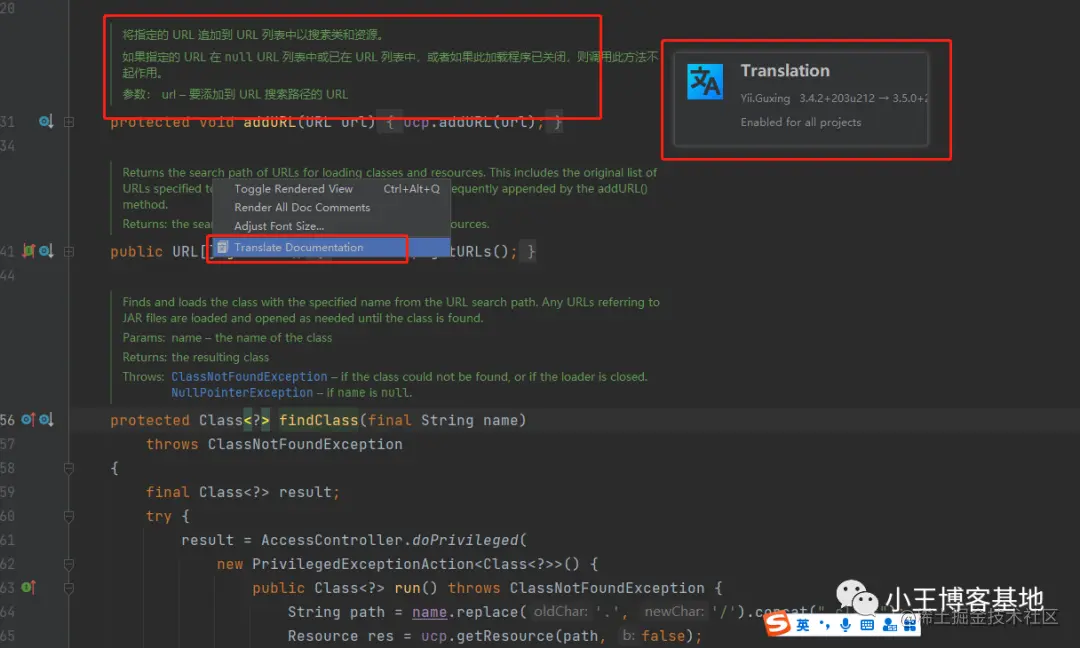Image resolution: width=1080 pixels, height=648 pixels.
Task: Click the Sogou user account icon
Action: coord(890,625)
